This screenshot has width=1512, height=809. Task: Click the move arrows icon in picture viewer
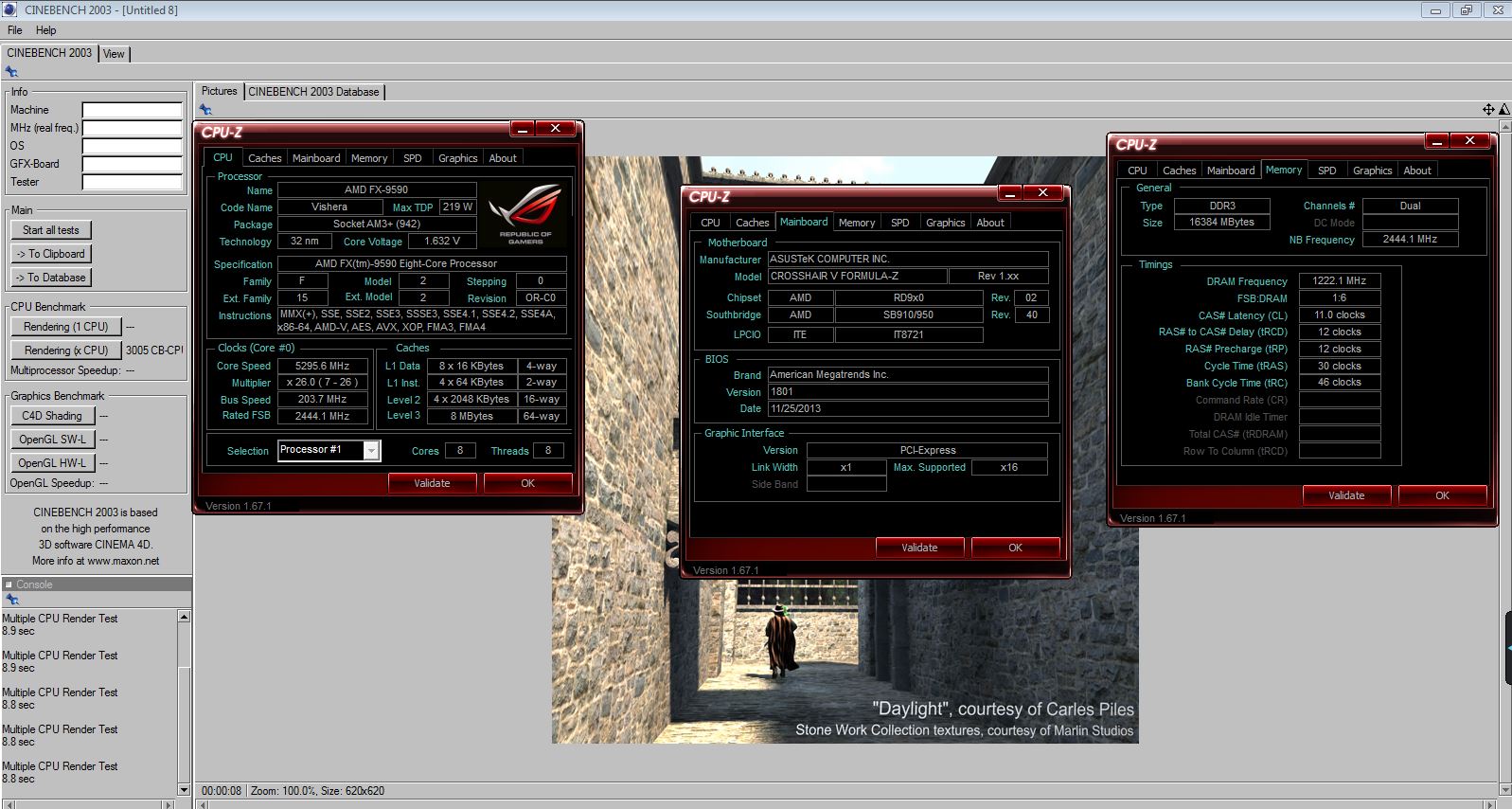coord(1488,110)
